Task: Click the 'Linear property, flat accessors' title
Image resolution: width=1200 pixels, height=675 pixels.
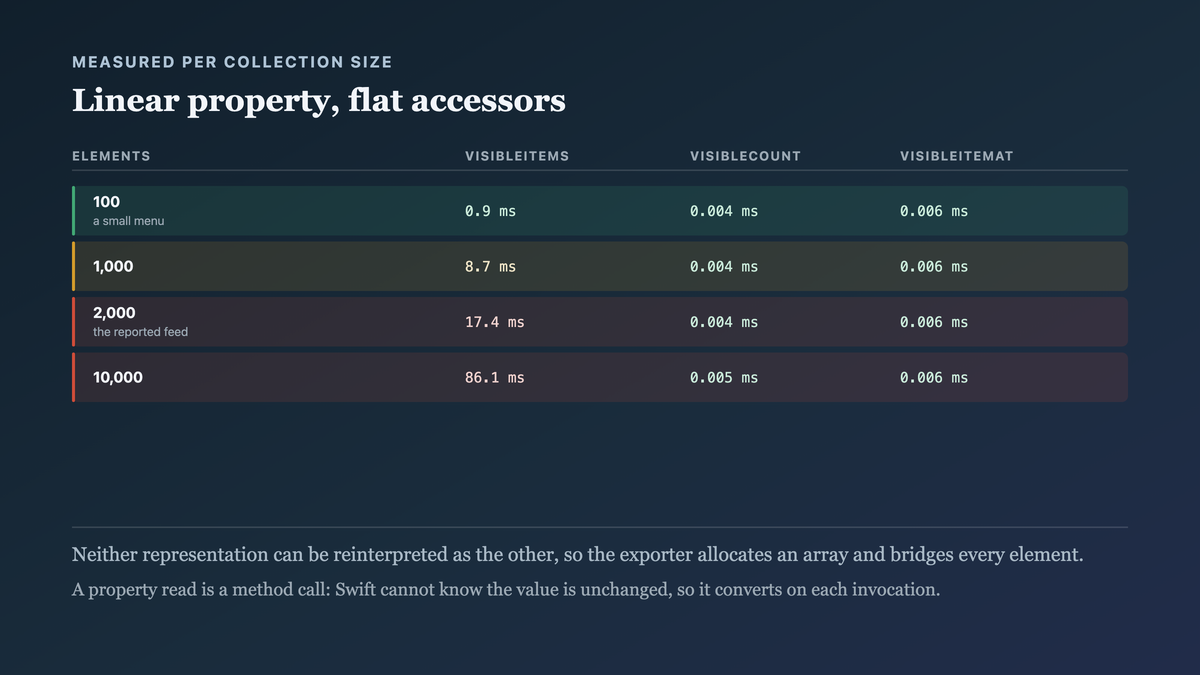Action: click(319, 101)
